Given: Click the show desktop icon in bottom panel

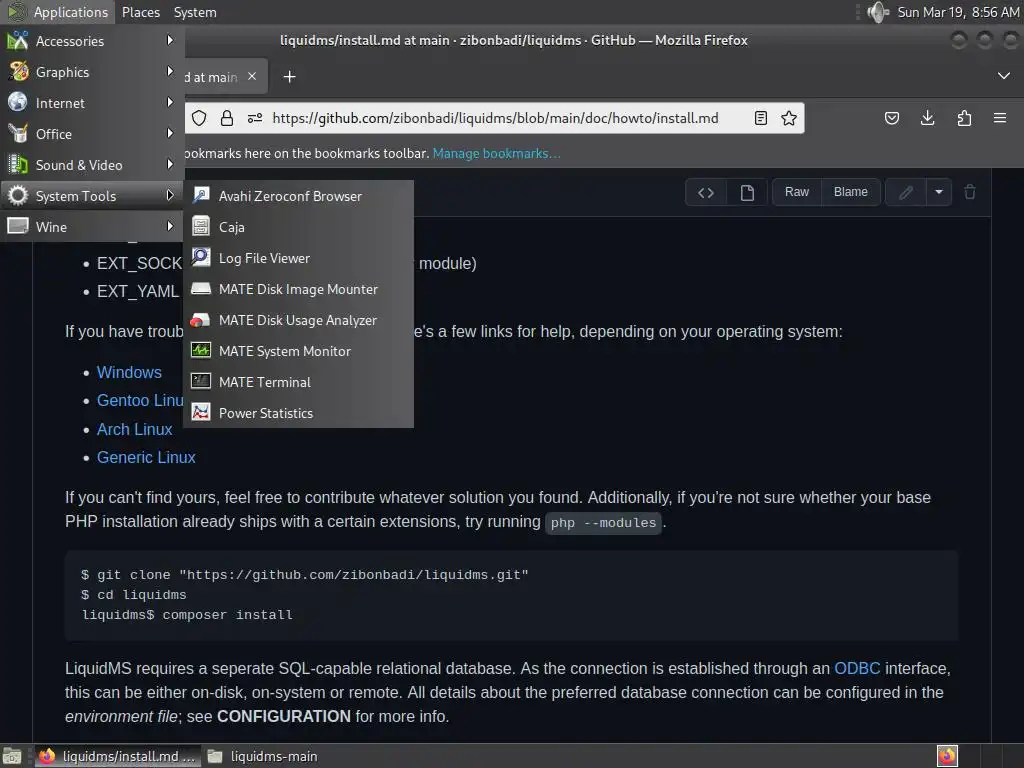Looking at the screenshot, I should [x=12, y=756].
